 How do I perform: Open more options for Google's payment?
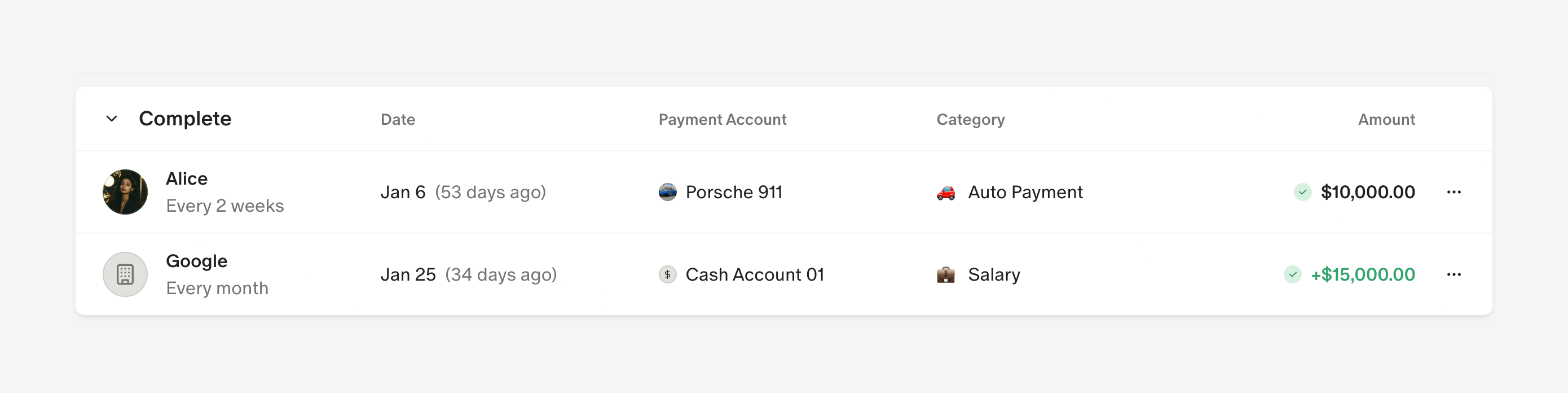click(x=1454, y=275)
